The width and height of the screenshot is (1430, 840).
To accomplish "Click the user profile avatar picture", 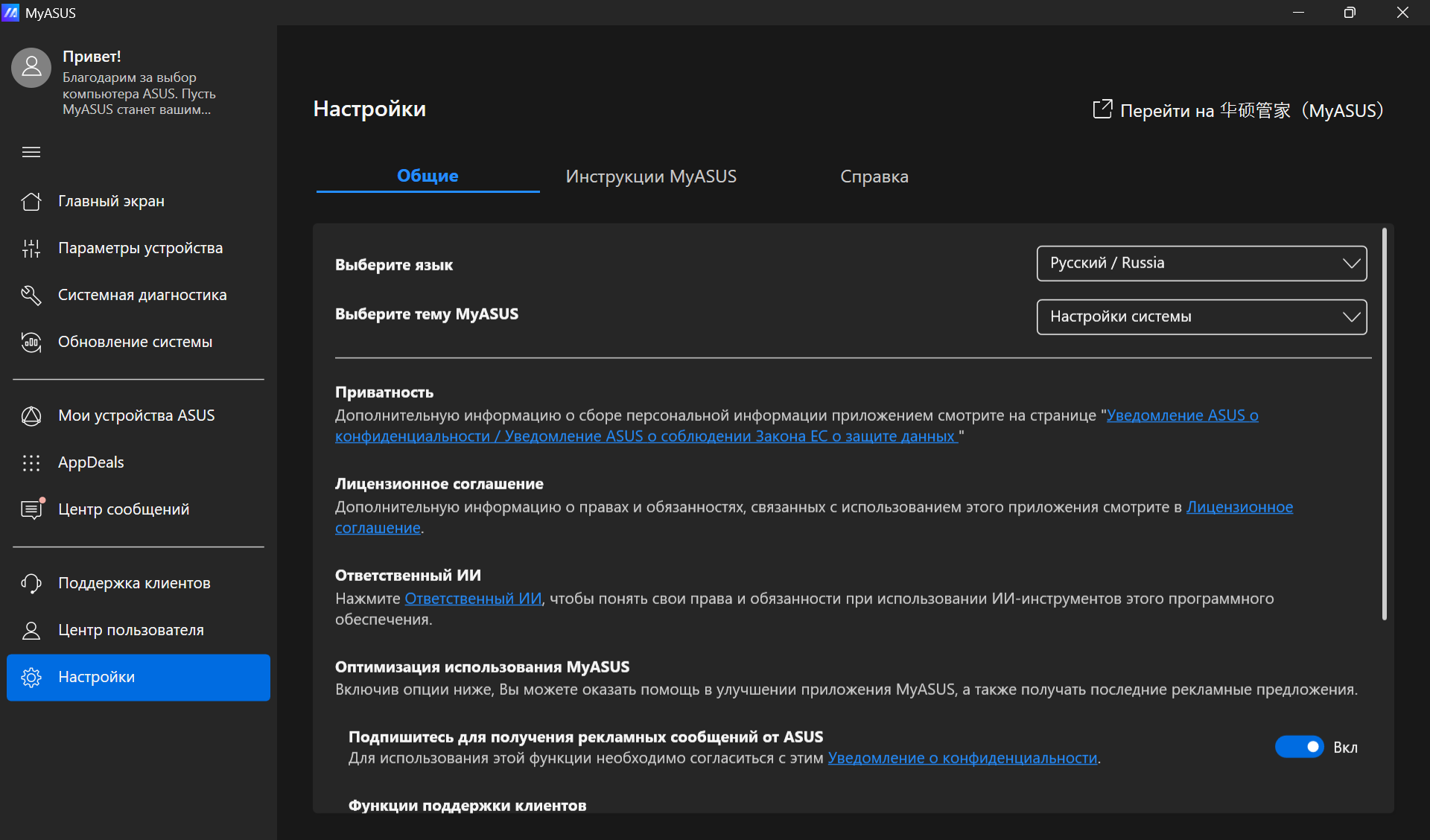I will point(31,68).
